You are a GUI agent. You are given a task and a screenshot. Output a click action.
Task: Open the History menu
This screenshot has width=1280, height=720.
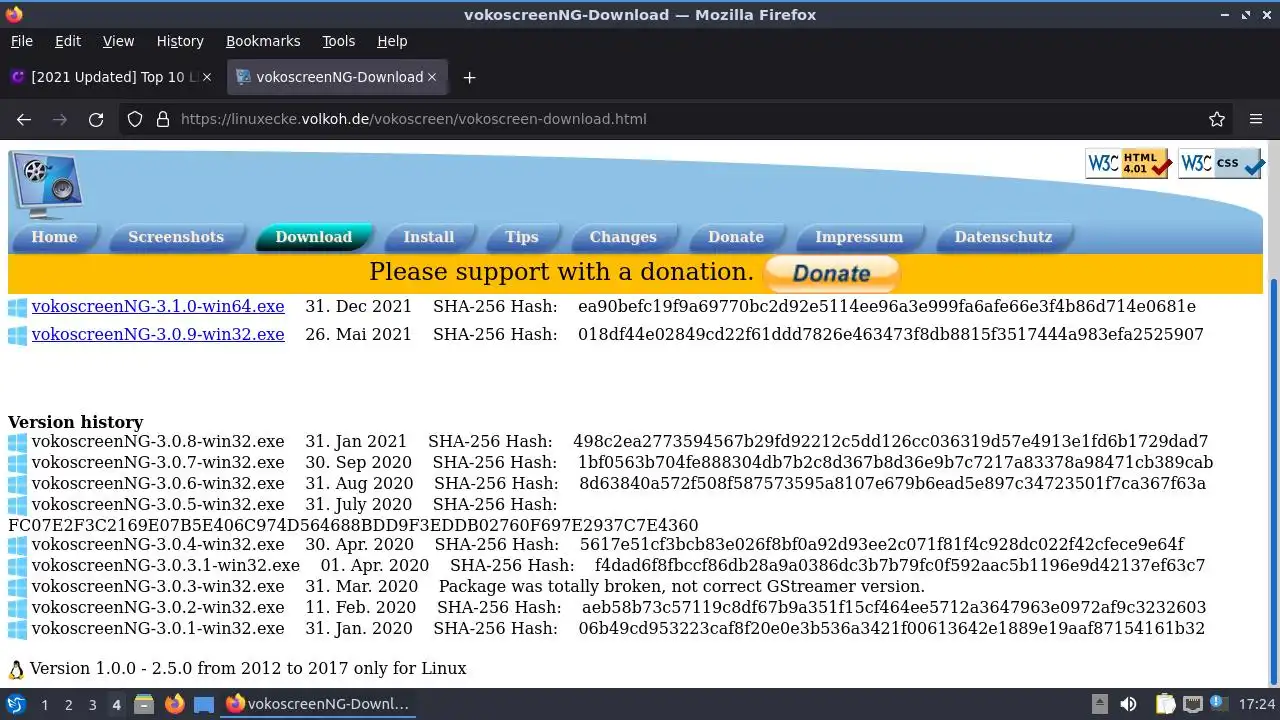coord(180,41)
